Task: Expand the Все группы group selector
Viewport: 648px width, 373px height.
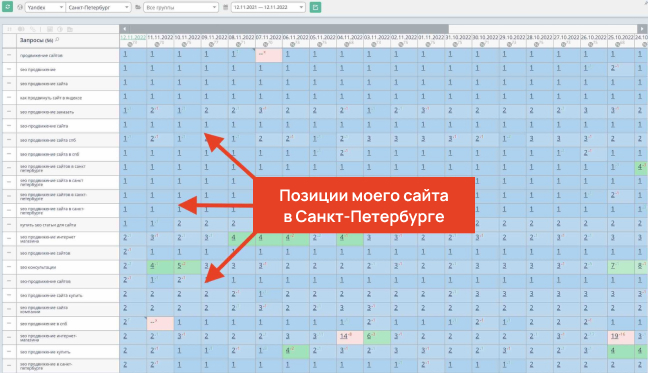Action: [x=181, y=7]
